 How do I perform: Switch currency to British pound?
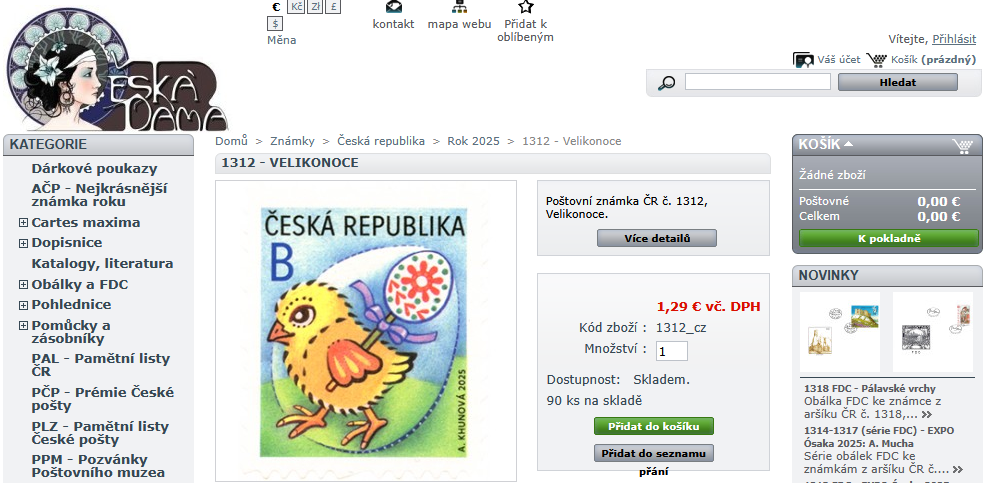pos(333,7)
